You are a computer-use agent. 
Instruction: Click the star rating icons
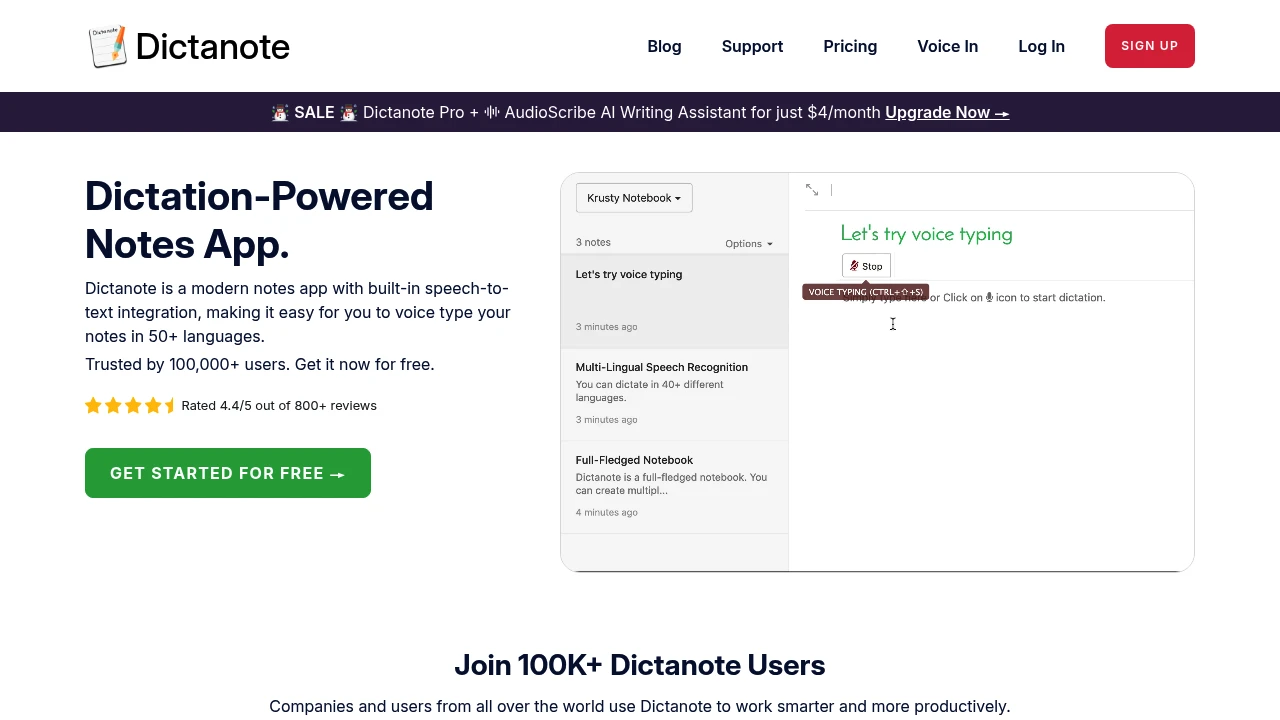[130, 405]
